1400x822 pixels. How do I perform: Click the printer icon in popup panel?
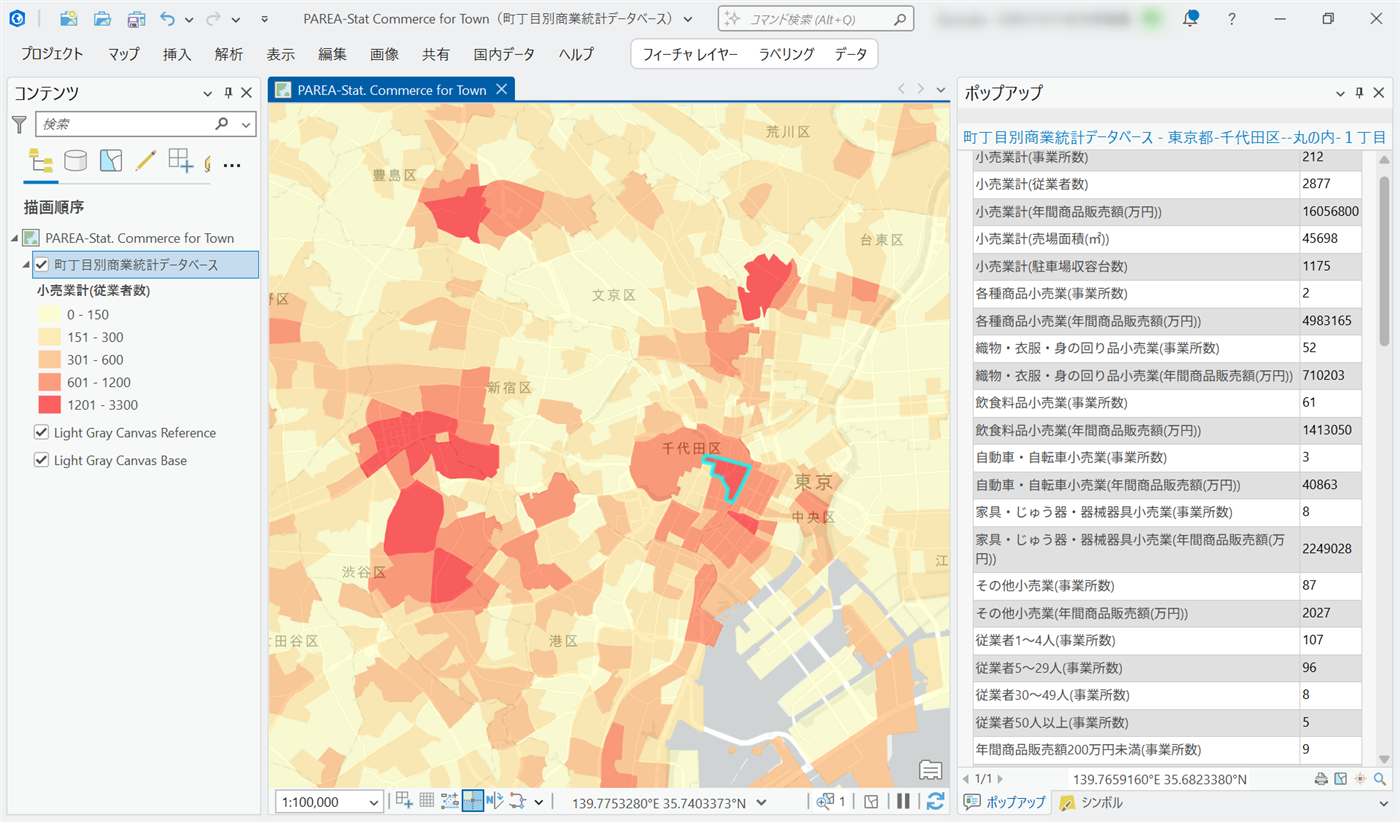[x=1320, y=779]
